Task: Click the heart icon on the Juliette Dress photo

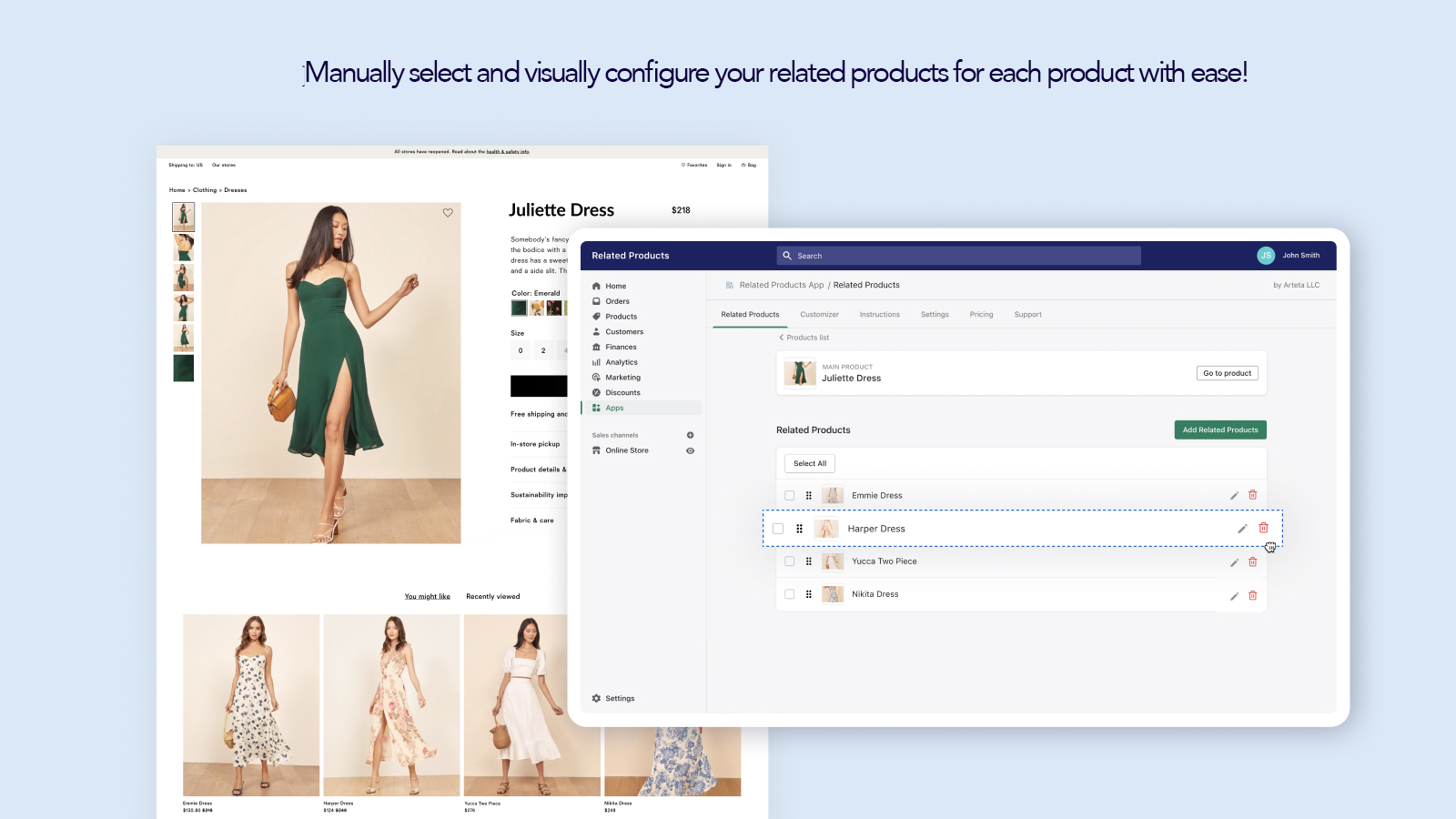Action: pos(448,213)
